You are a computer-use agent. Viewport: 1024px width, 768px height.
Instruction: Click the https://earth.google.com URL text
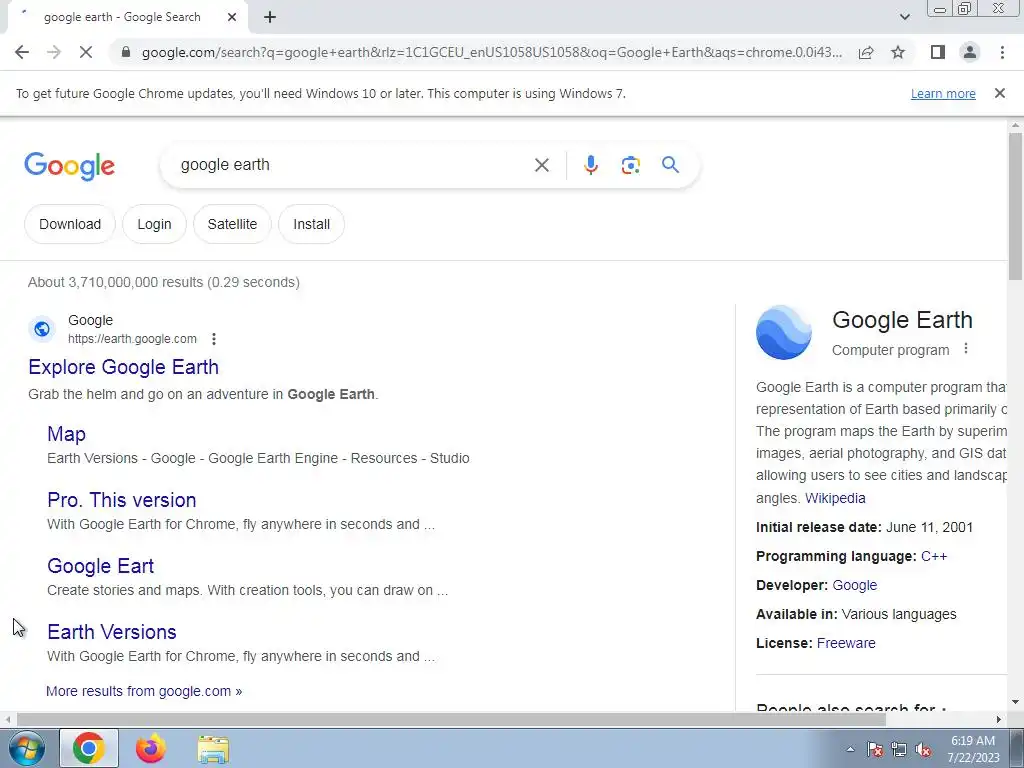[x=132, y=339]
